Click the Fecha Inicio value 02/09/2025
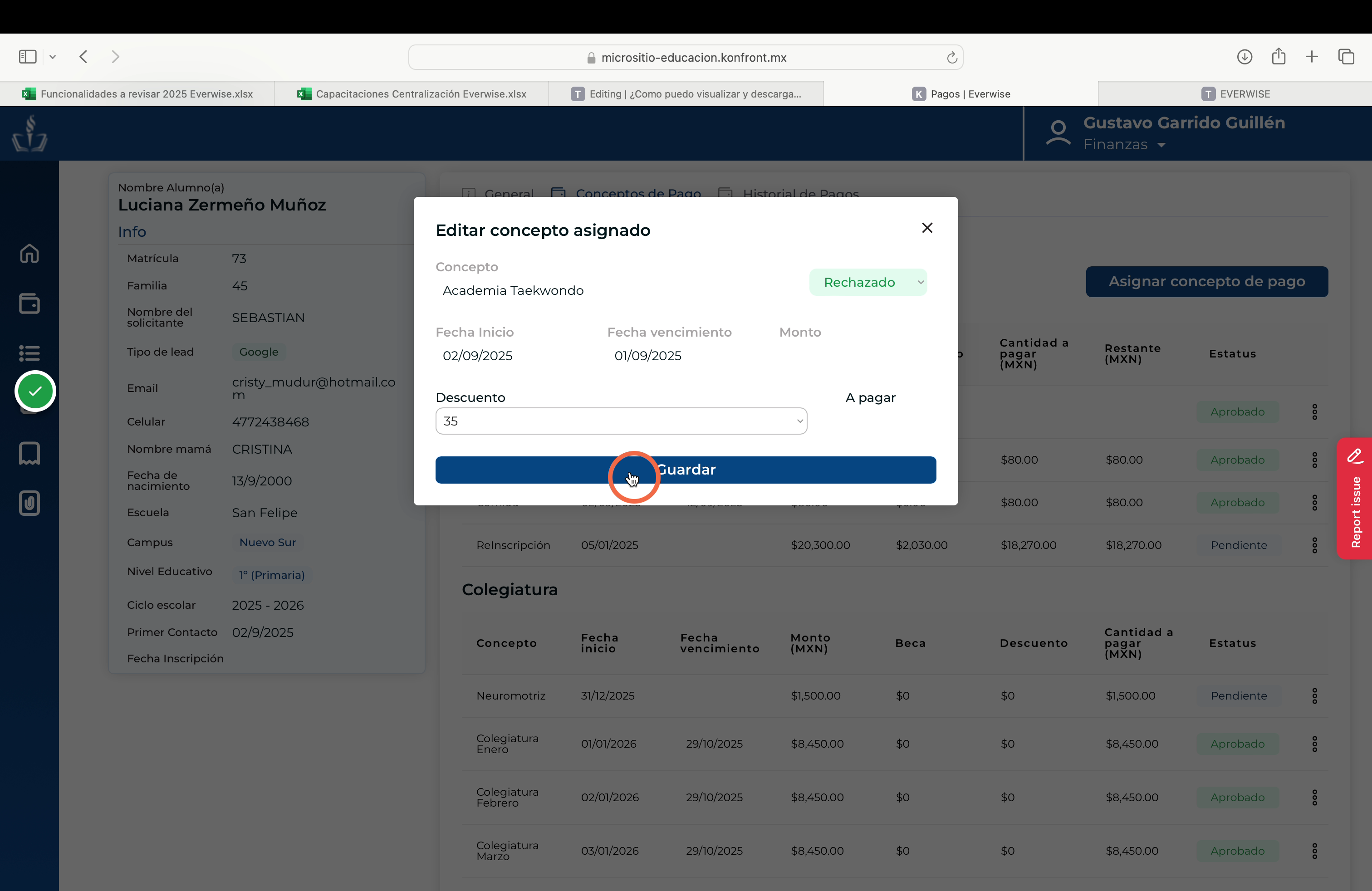This screenshot has width=1372, height=891. [477, 356]
